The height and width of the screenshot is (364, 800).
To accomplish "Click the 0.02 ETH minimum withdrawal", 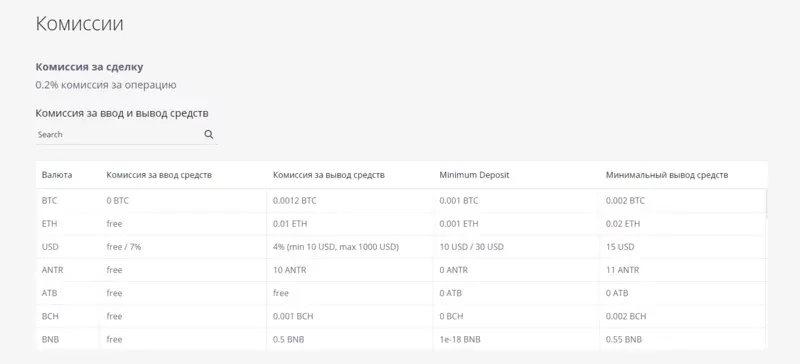I will point(622,224).
